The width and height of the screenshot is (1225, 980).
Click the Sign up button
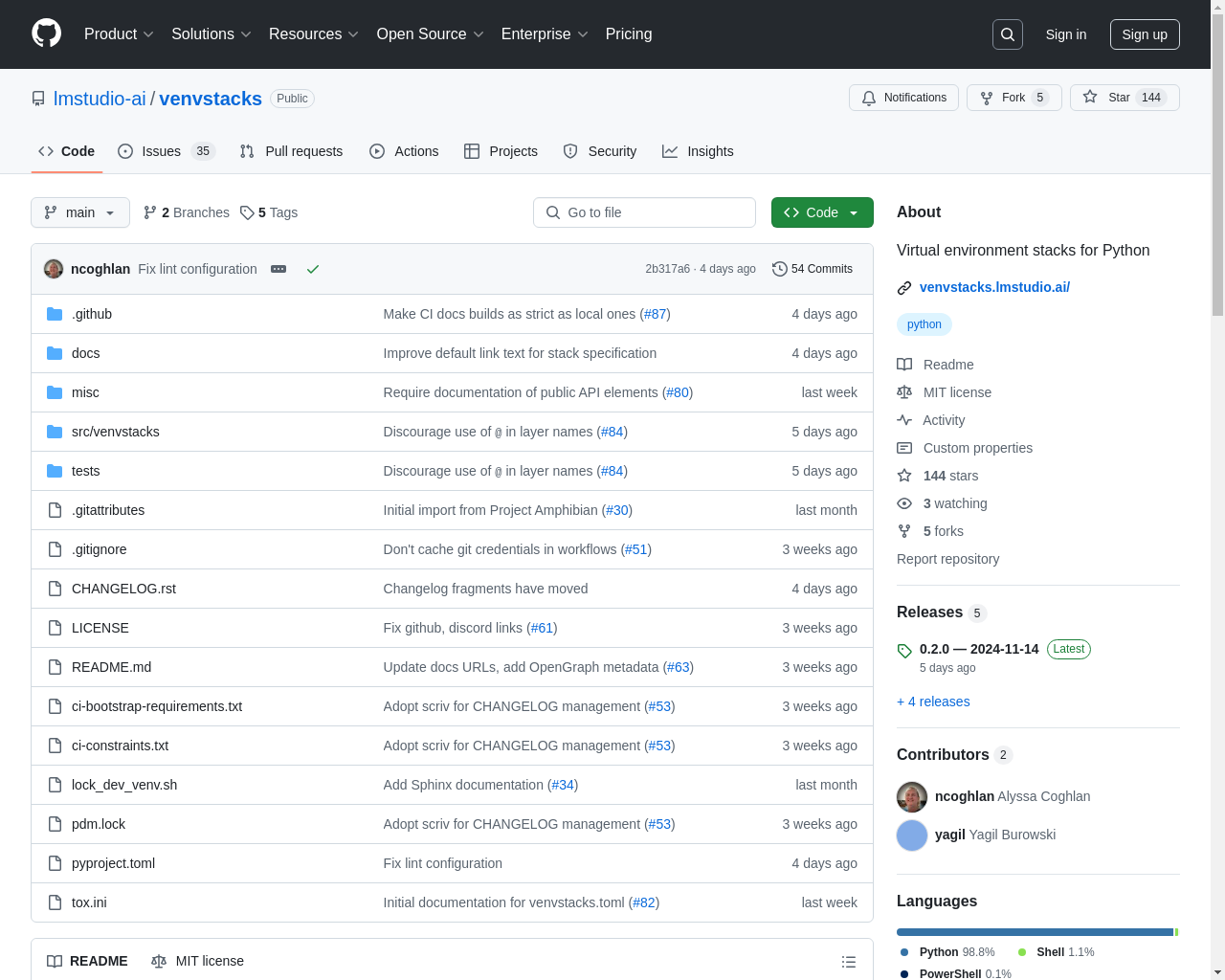tap(1145, 34)
